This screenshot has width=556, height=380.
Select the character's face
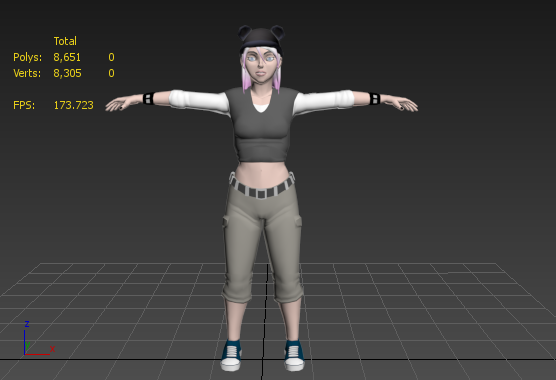[261, 66]
